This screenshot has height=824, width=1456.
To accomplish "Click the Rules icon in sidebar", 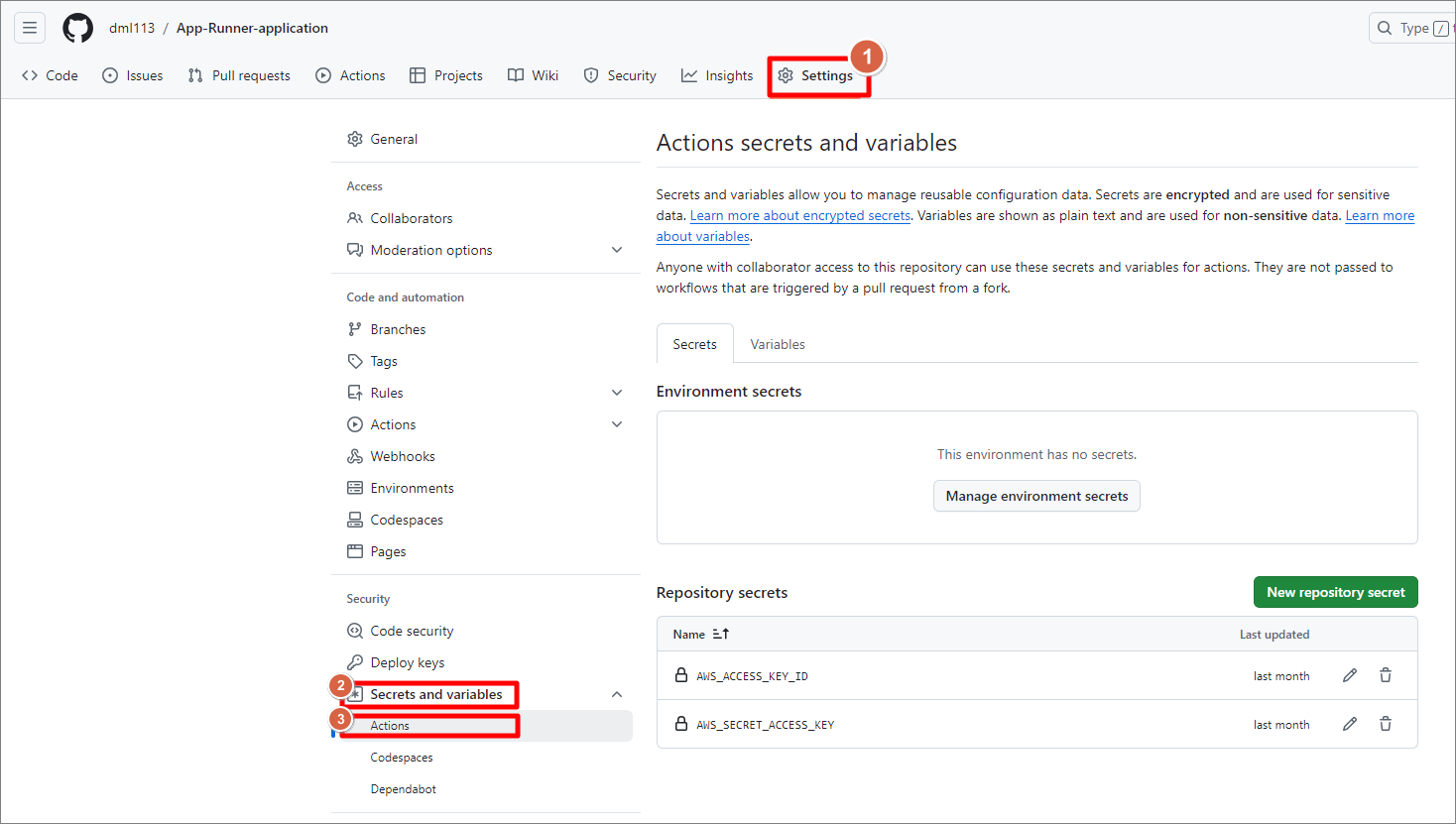I will [355, 393].
